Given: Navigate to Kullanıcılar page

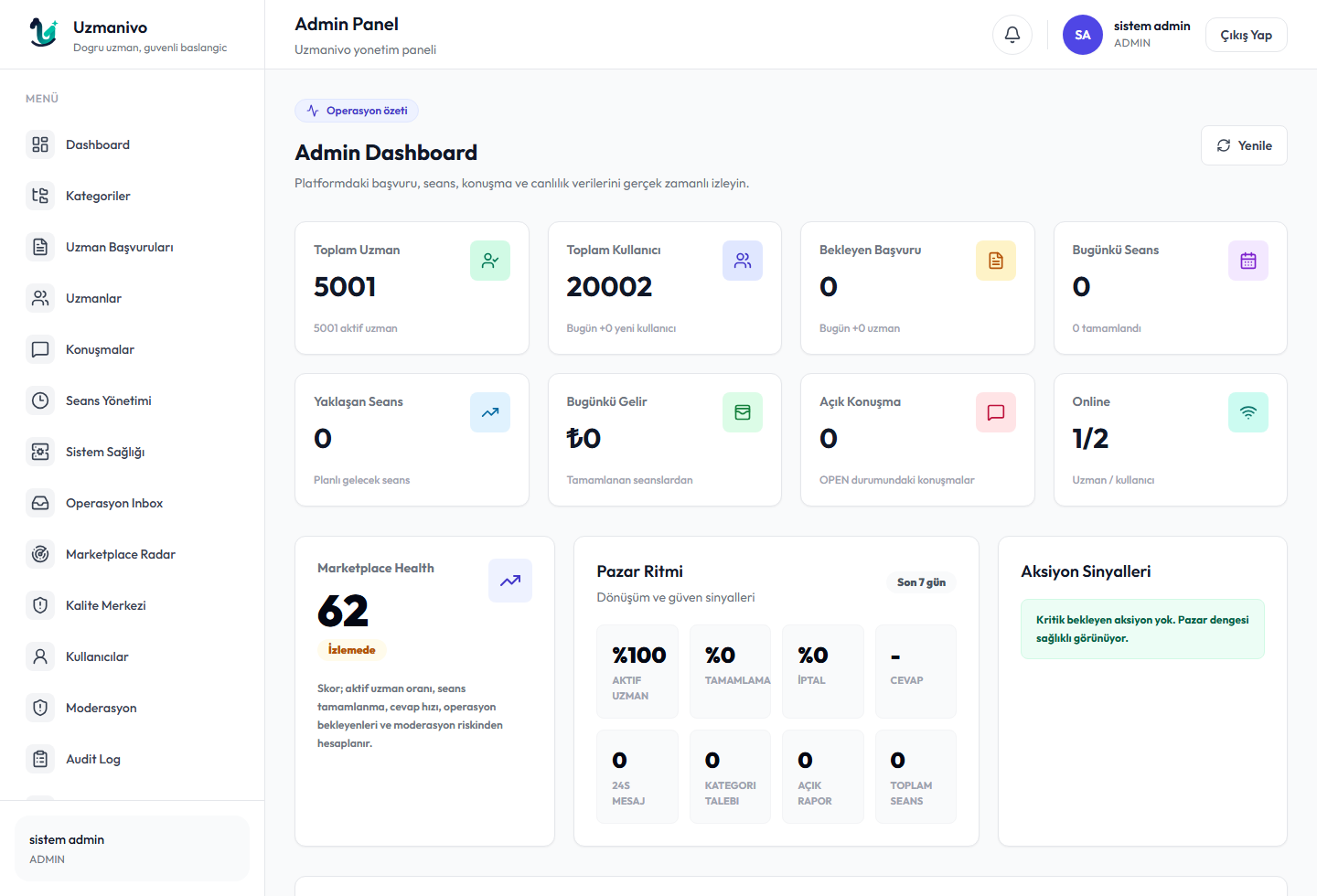Looking at the screenshot, I should tap(132, 656).
